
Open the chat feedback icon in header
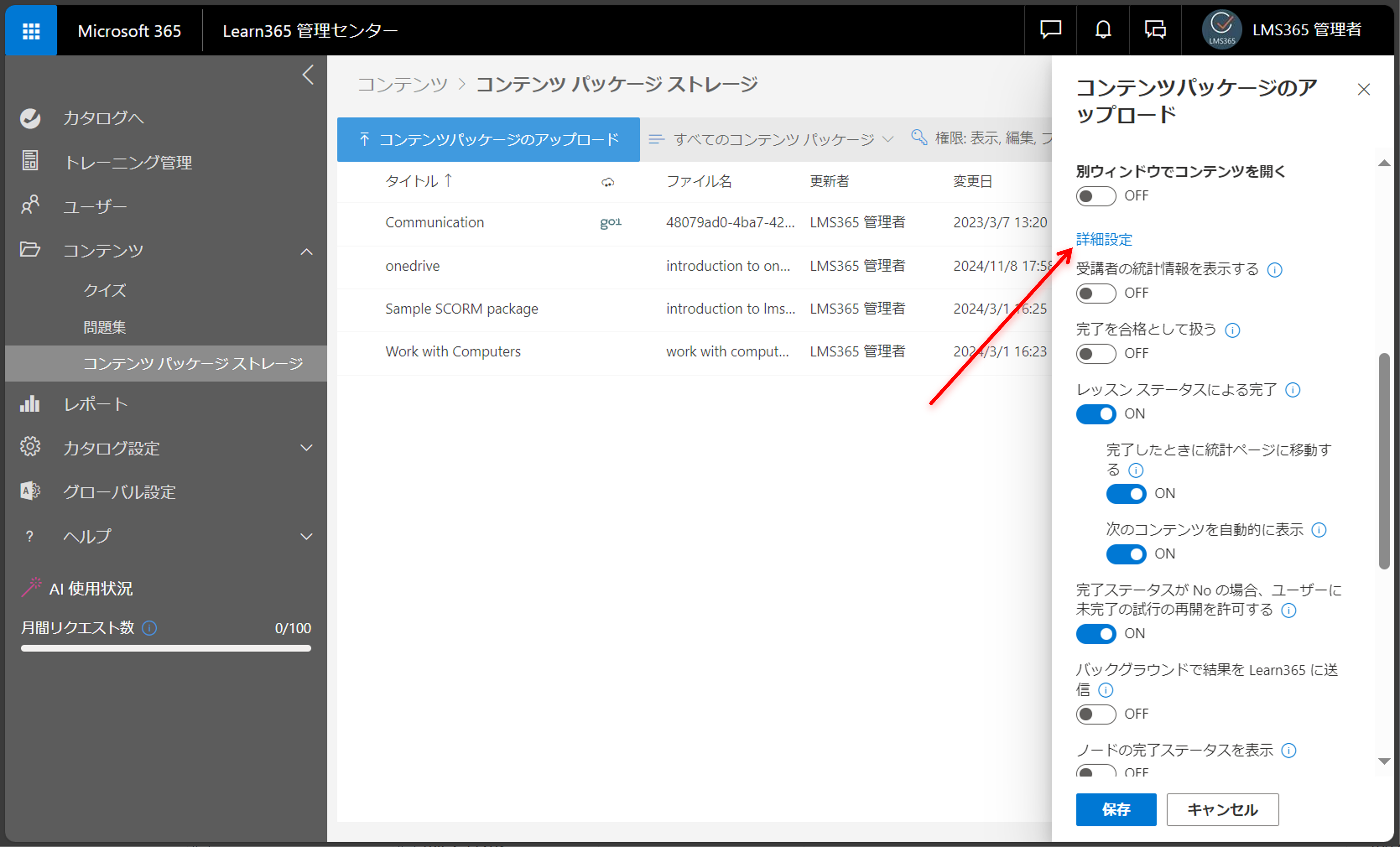1050,29
